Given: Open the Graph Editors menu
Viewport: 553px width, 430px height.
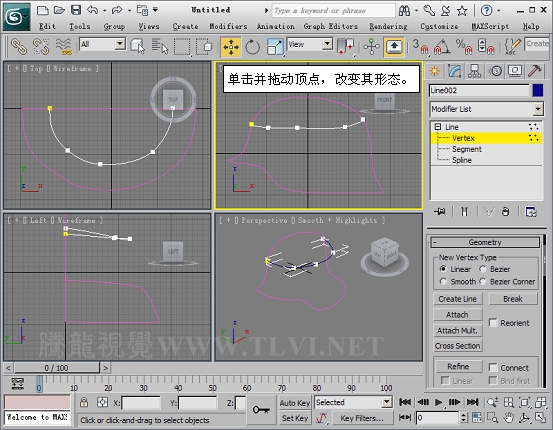Looking at the screenshot, I should (330, 26).
